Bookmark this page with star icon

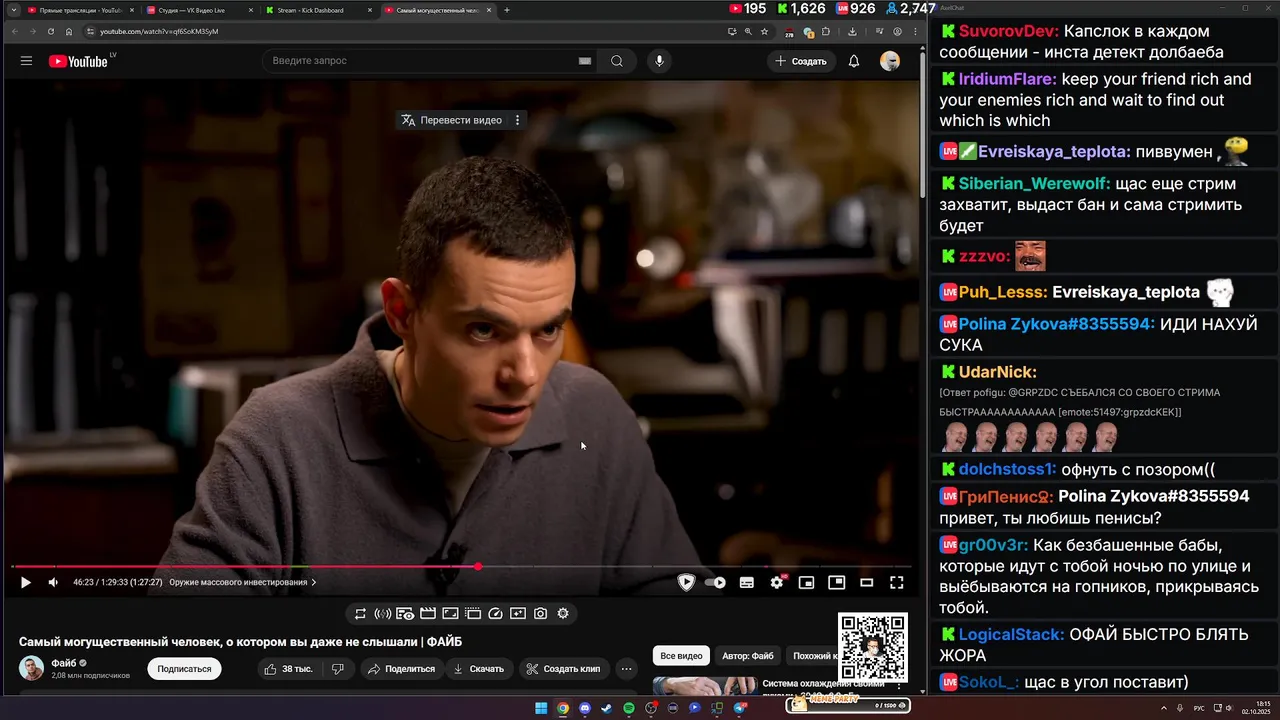[x=765, y=31]
